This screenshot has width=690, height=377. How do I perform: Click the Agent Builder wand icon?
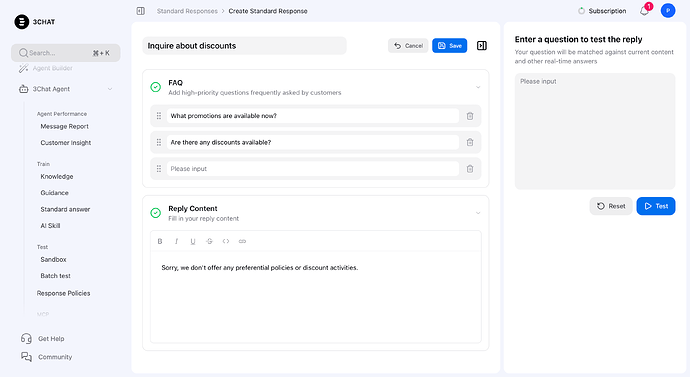coord(23,68)
